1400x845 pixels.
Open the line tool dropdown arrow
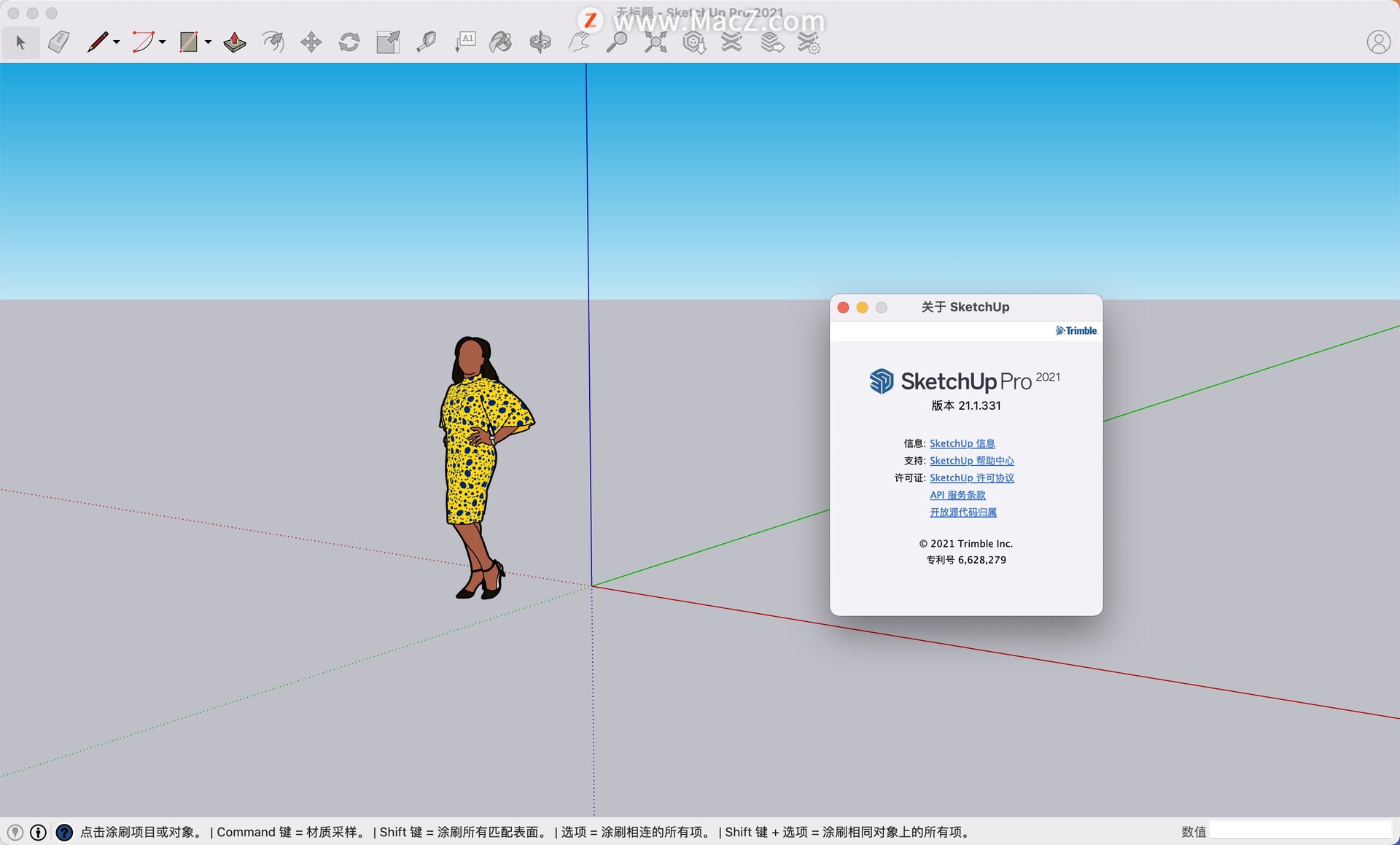point(117,42)
